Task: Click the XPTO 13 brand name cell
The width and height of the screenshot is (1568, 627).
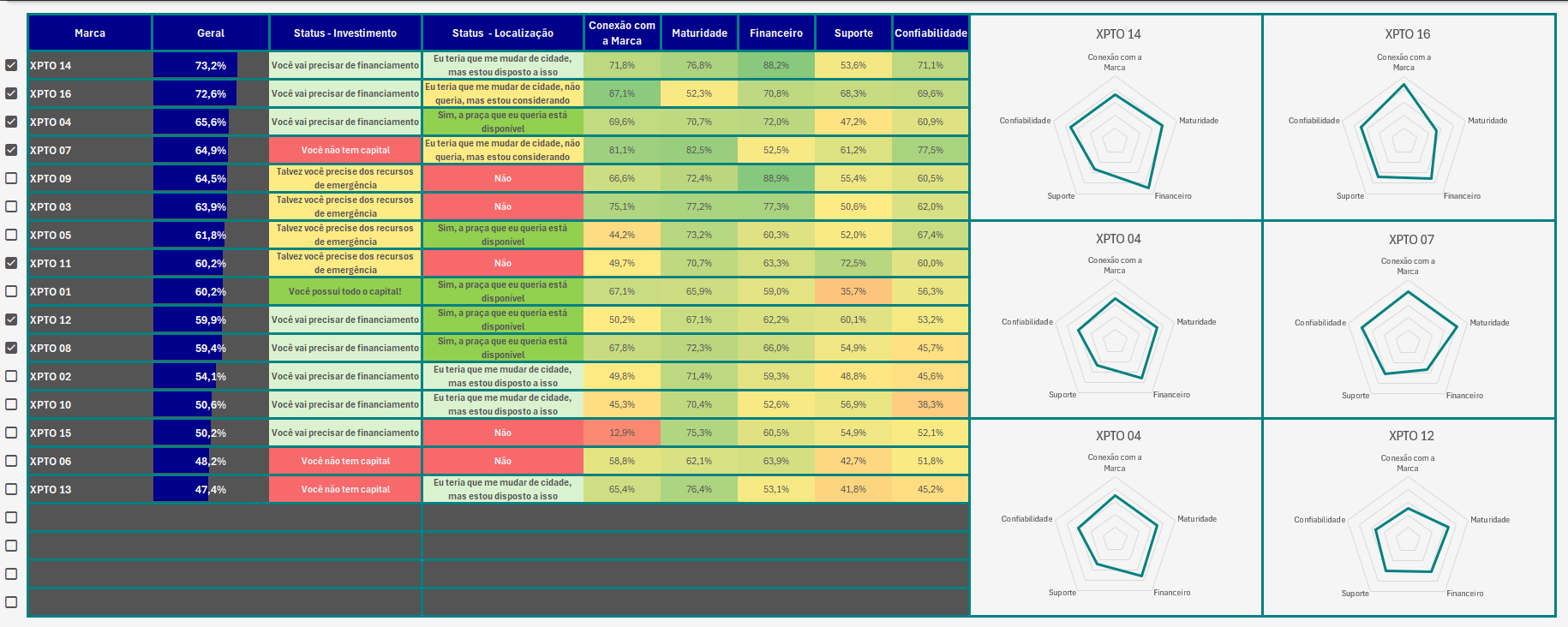Action: coord(90,489)
